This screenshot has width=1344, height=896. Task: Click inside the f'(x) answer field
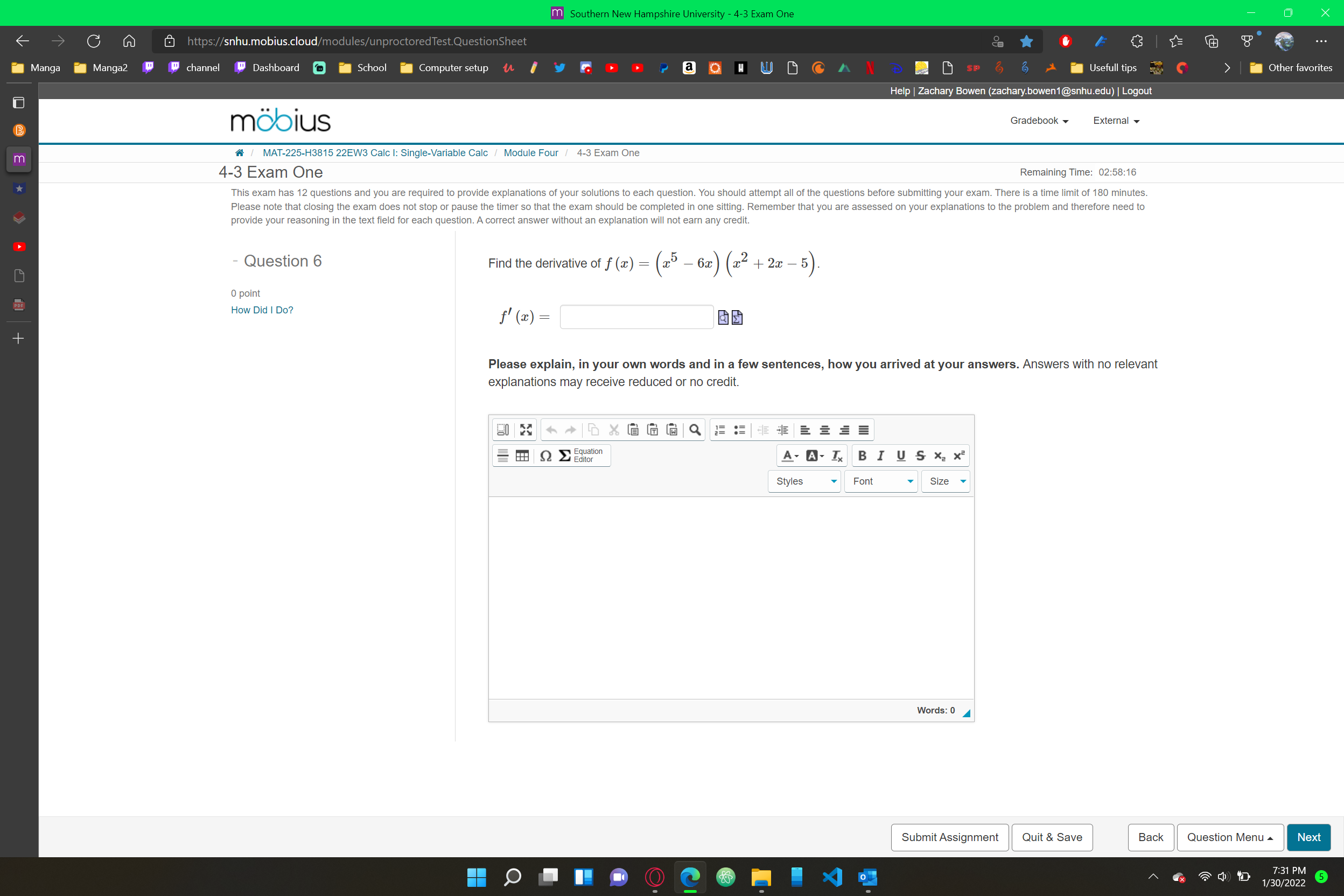coord(636,317)
